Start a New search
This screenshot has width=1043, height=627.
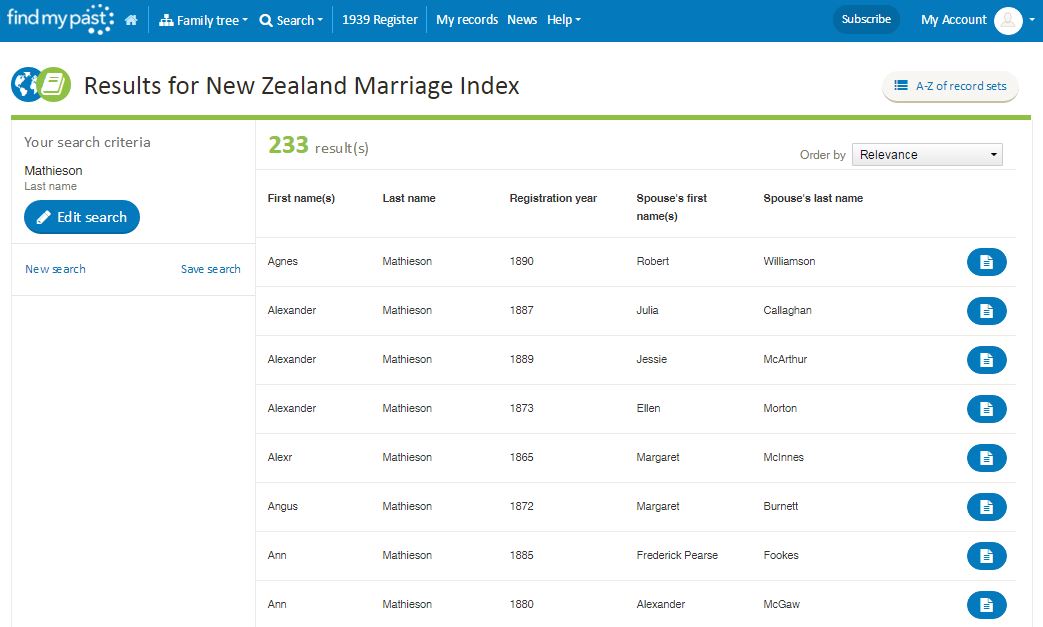pos(55,269)
